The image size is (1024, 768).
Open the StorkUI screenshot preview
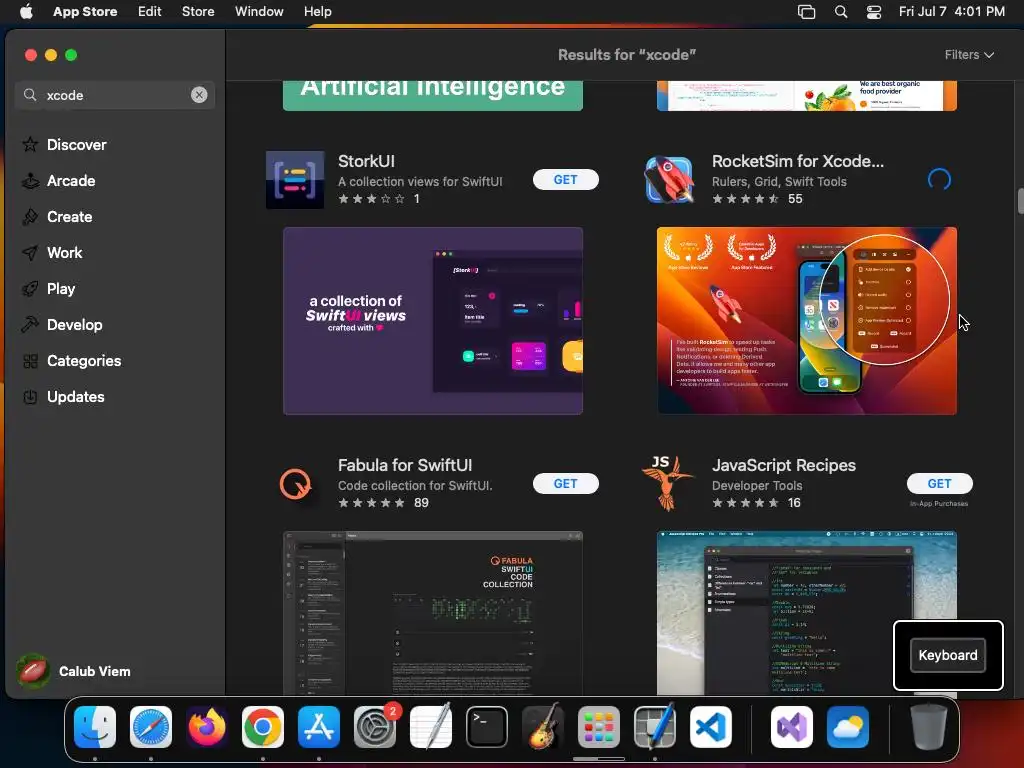coord(433,321)
